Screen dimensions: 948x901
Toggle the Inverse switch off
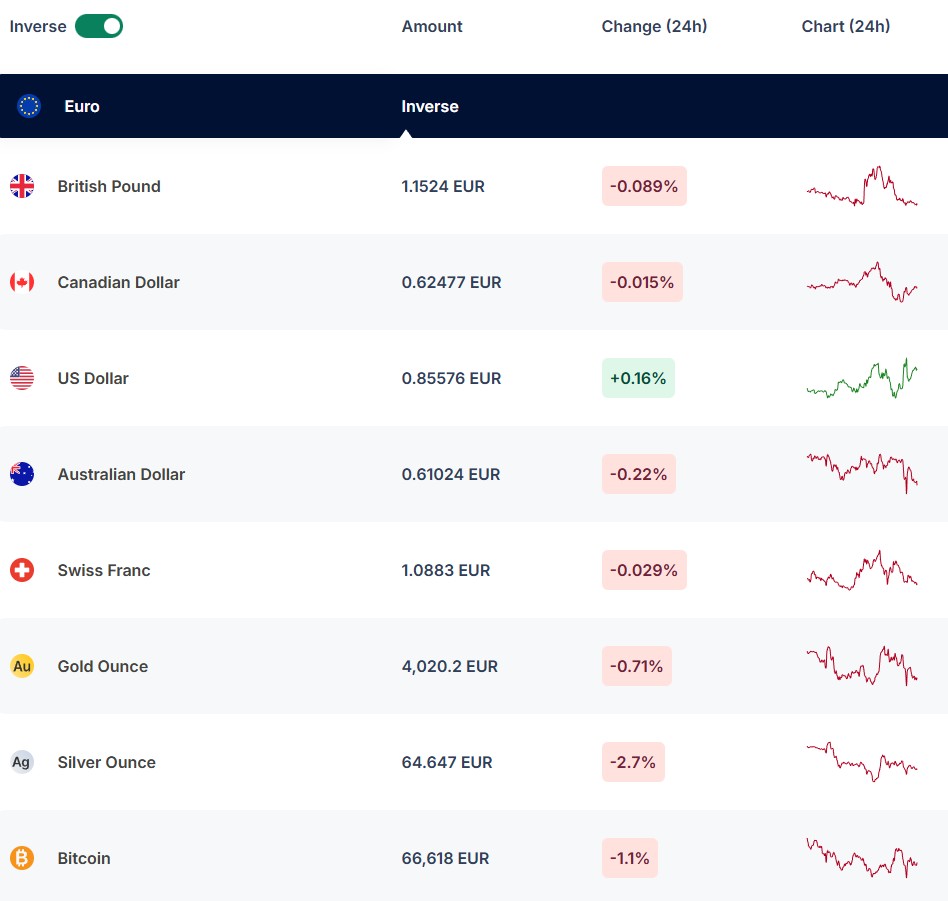tap(98, 26)
